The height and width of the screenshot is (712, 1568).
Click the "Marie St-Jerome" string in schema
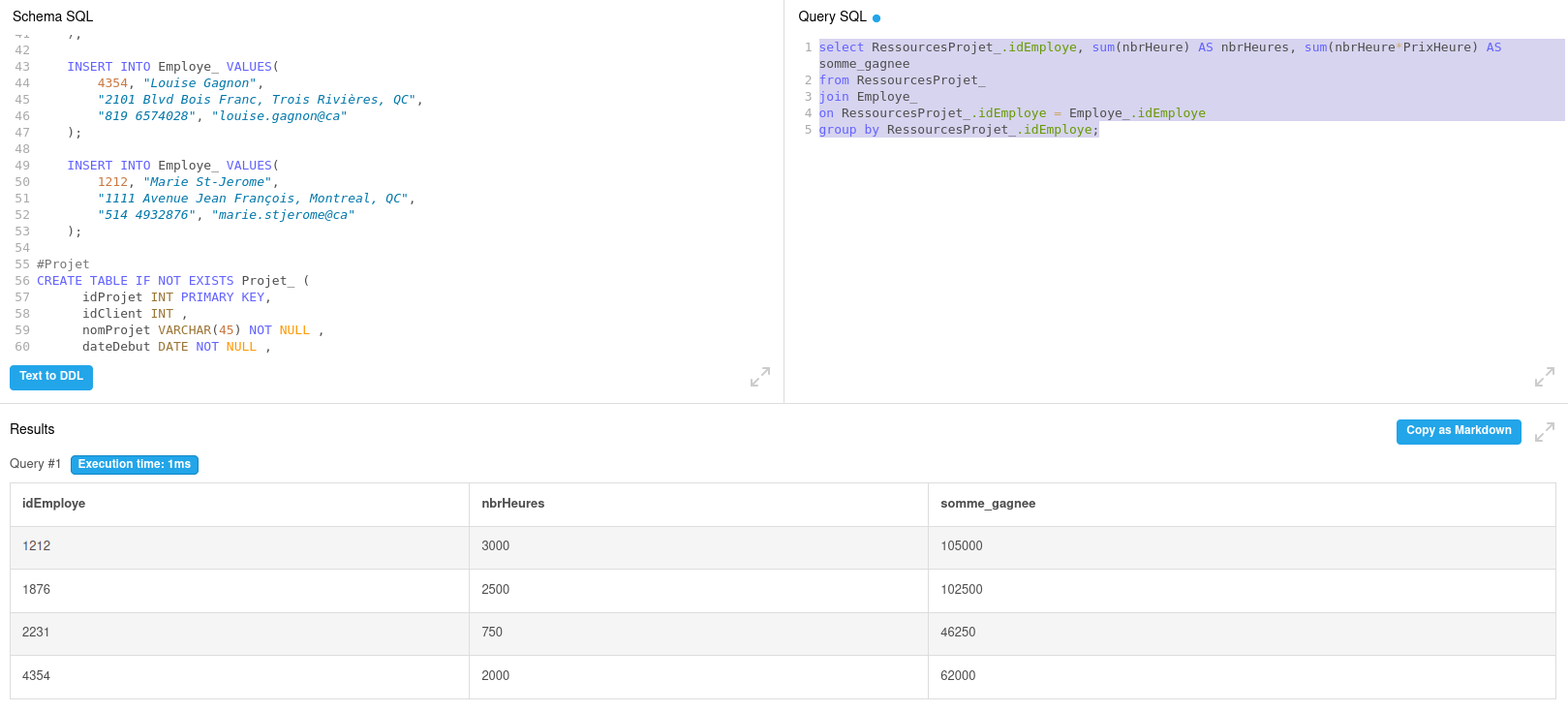[x=207, y=182]
